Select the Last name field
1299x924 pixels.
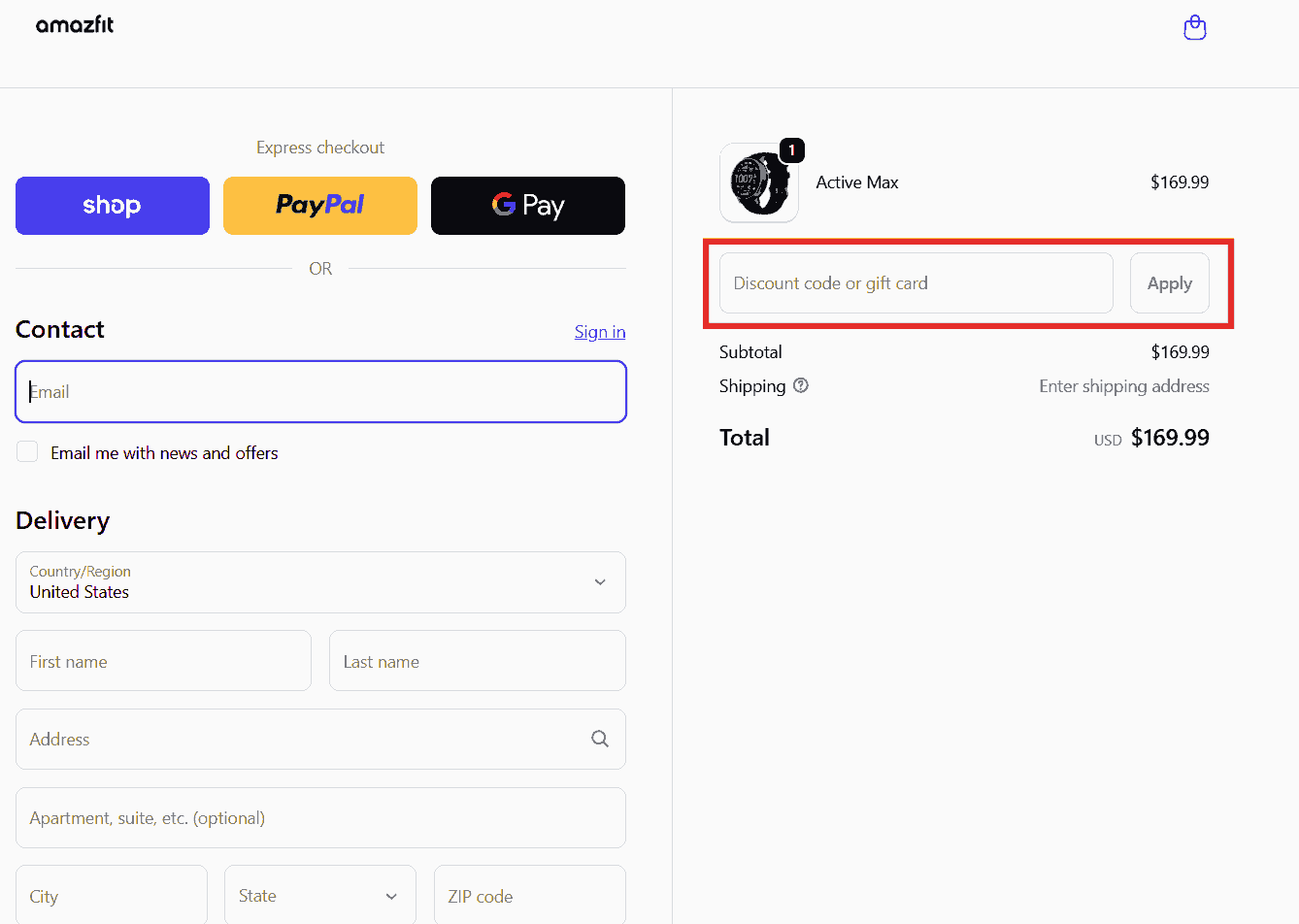pos(477,661)
